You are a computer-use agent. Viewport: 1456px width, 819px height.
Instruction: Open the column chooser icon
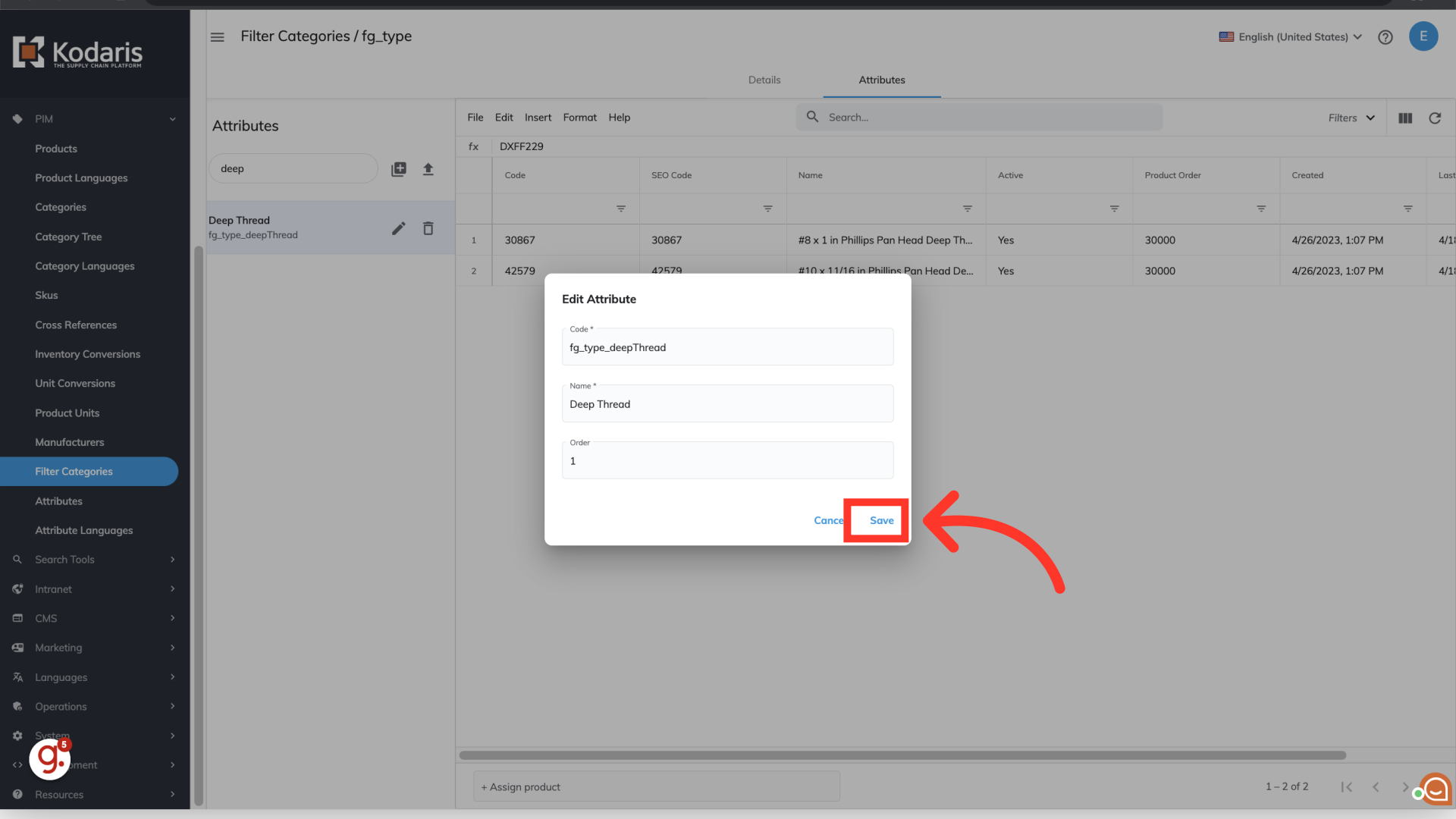(1404, 118)
